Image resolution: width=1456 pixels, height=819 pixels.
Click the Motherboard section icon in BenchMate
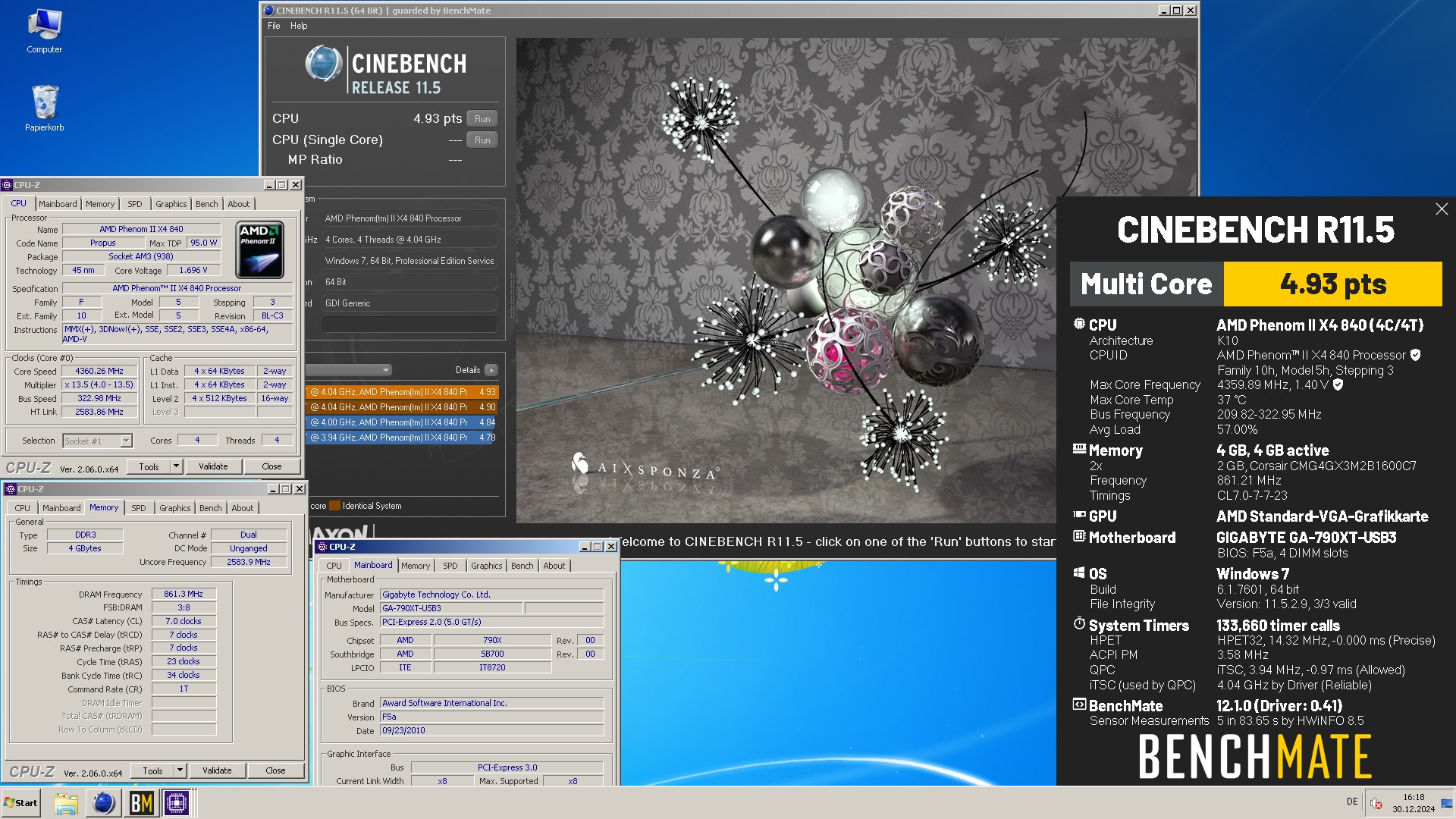(x=1079, y=536)
